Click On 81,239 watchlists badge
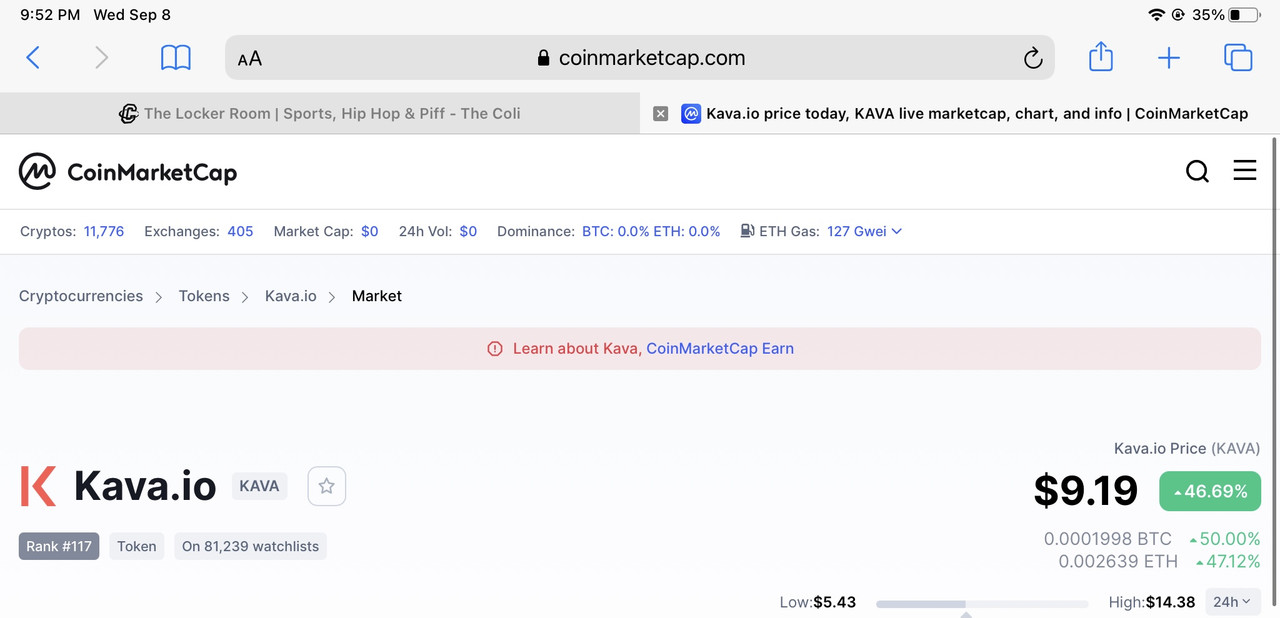Viewport: 1280px width, 618px height. [x=250, y=546]
